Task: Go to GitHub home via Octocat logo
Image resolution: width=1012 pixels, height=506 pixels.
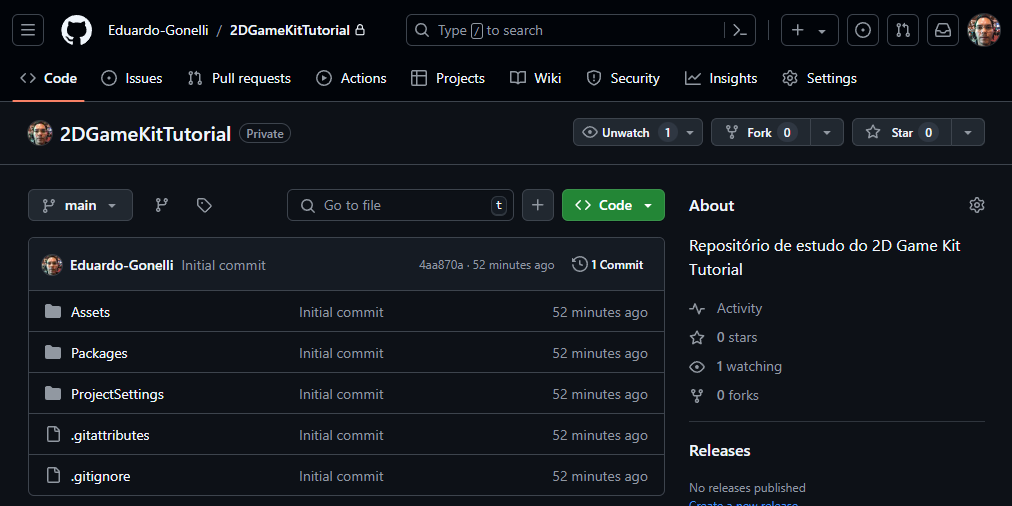Action: pyautogui.click(x=77, y=30)
